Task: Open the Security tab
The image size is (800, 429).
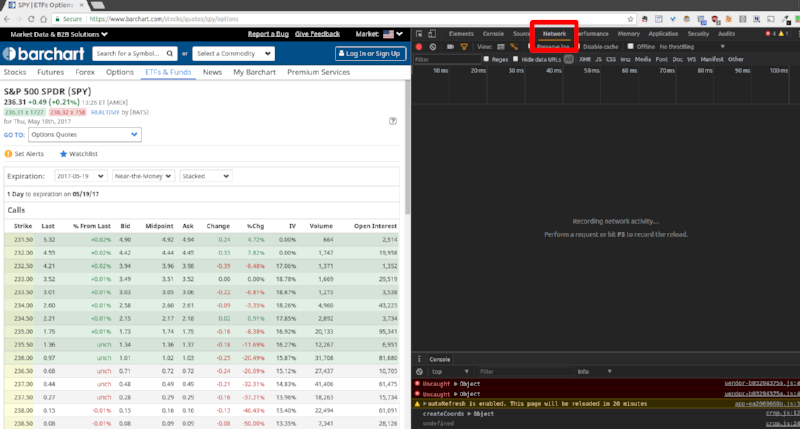Action: [x=698, y=34]
